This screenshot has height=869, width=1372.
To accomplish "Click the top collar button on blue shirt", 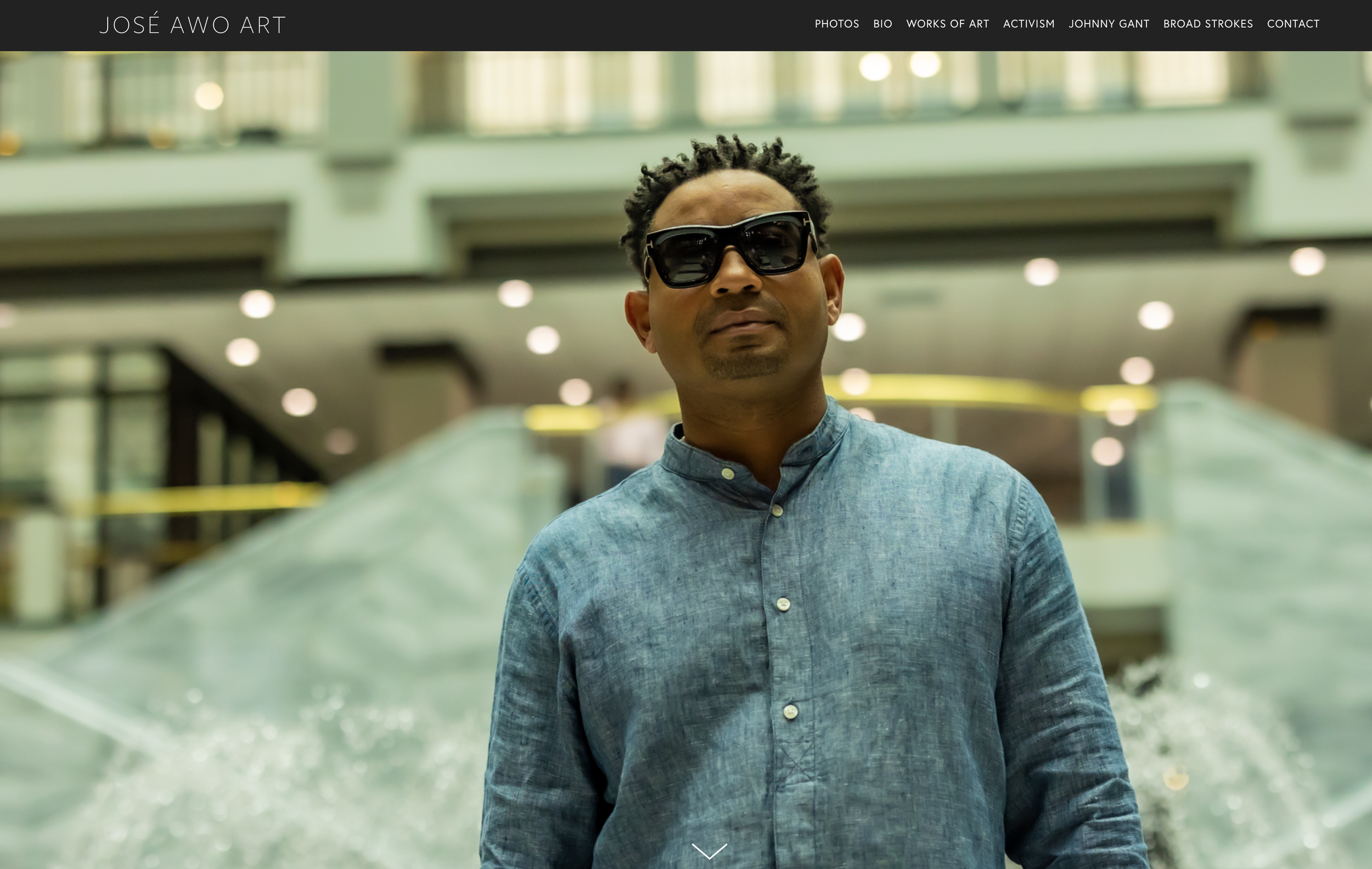I will tap(728, 474).
